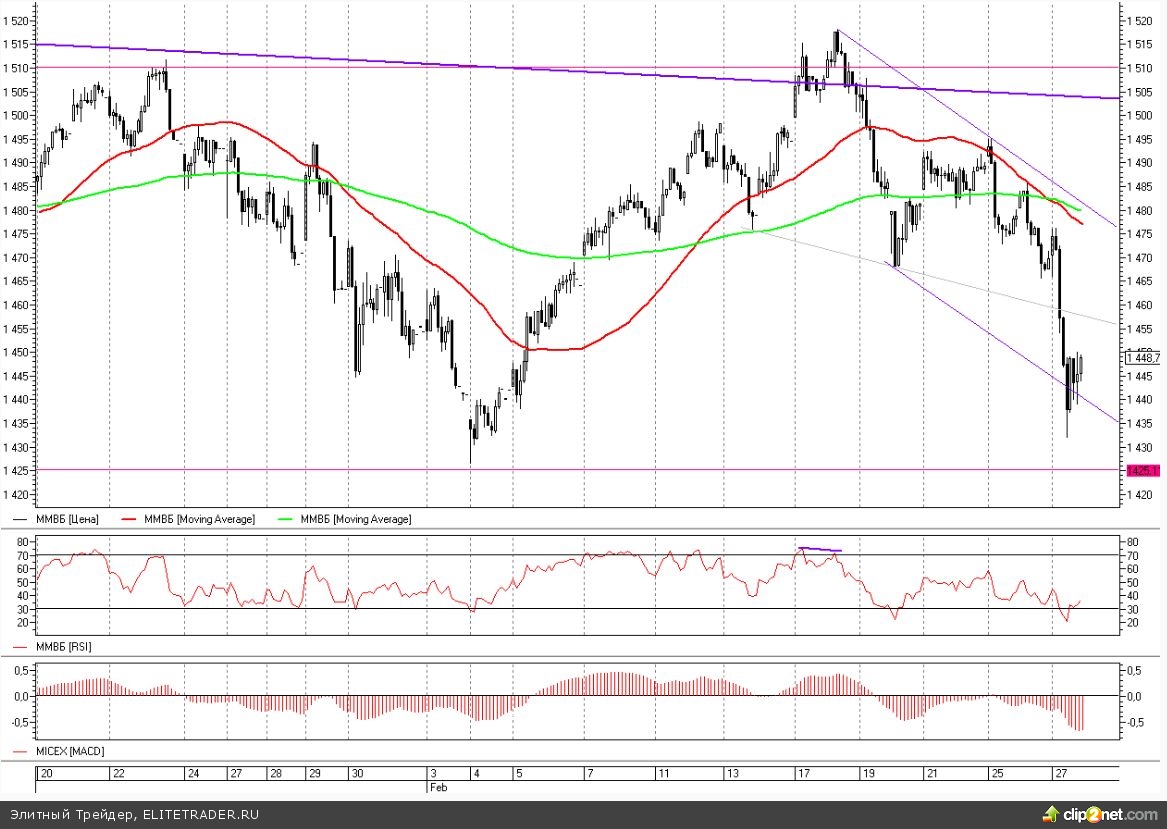1167x829 pixels.
Task: Click the red Moving Average legend line marker
Action: click(126, 519)
